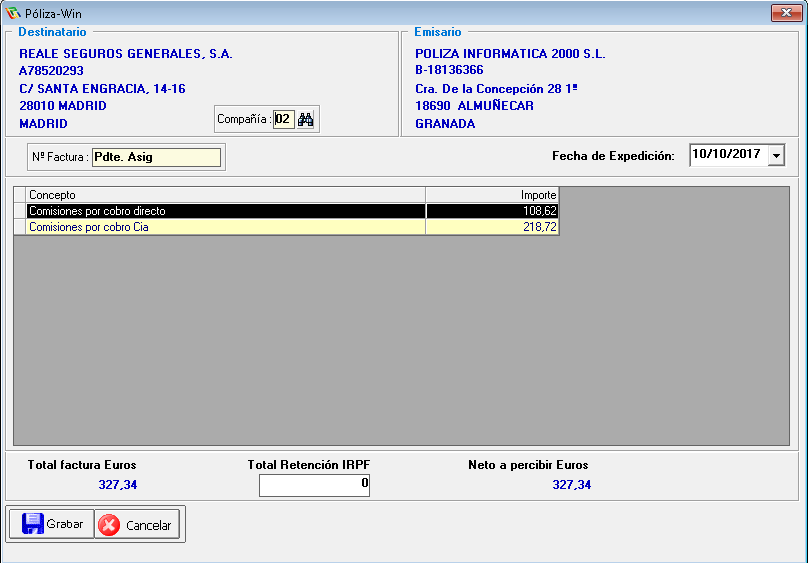Click the Cancelar button

pos(137,525)
